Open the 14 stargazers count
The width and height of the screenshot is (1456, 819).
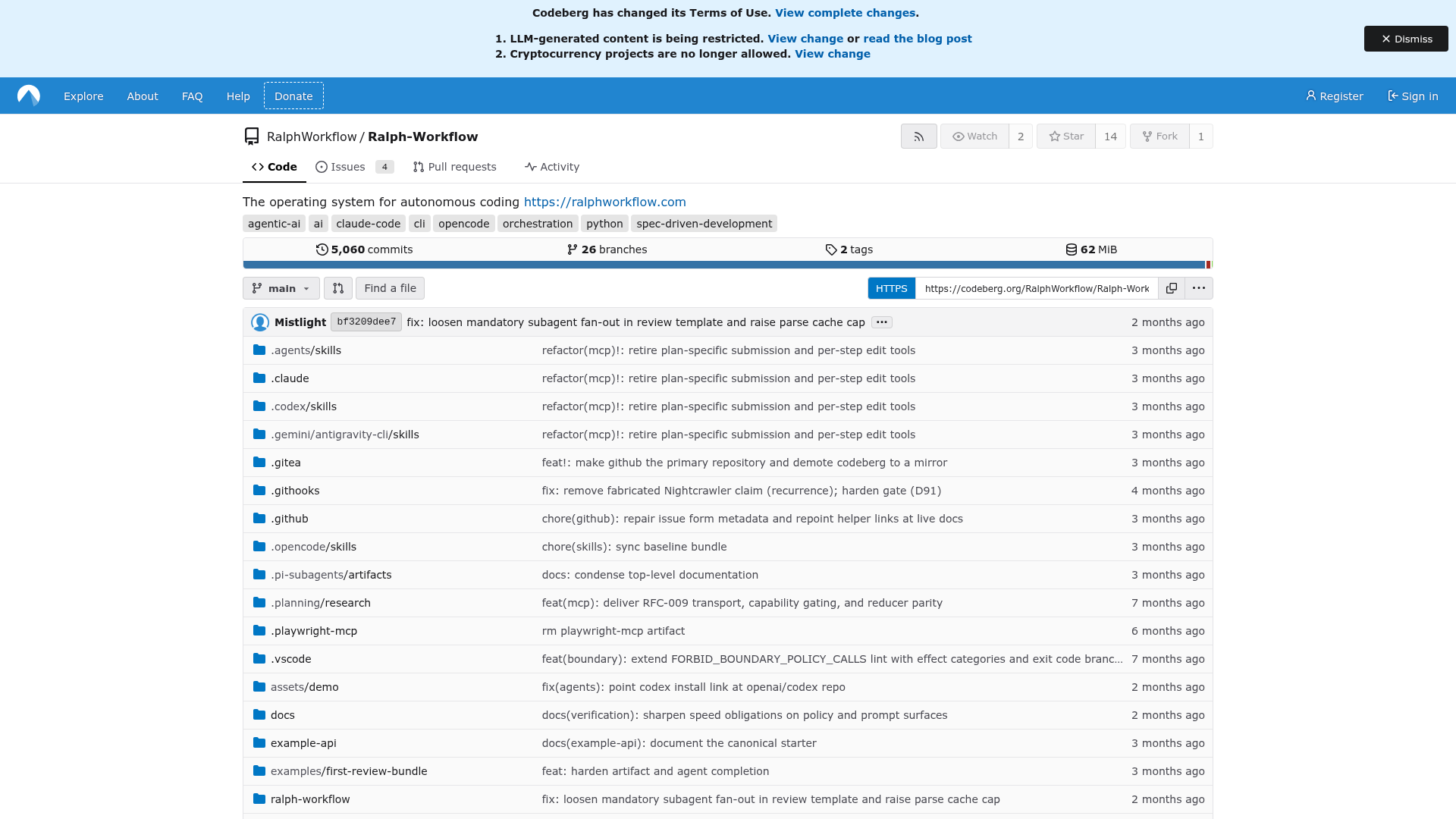(1110, 136)
